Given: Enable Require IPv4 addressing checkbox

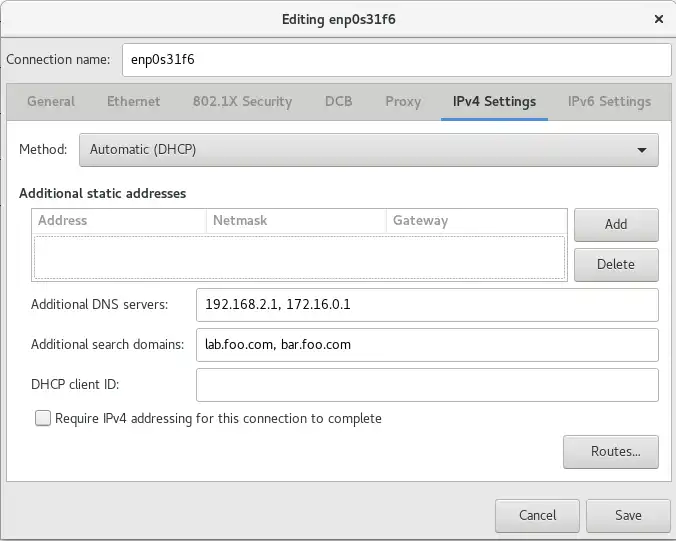Looking at the screenshot, I should click(43, 419).
